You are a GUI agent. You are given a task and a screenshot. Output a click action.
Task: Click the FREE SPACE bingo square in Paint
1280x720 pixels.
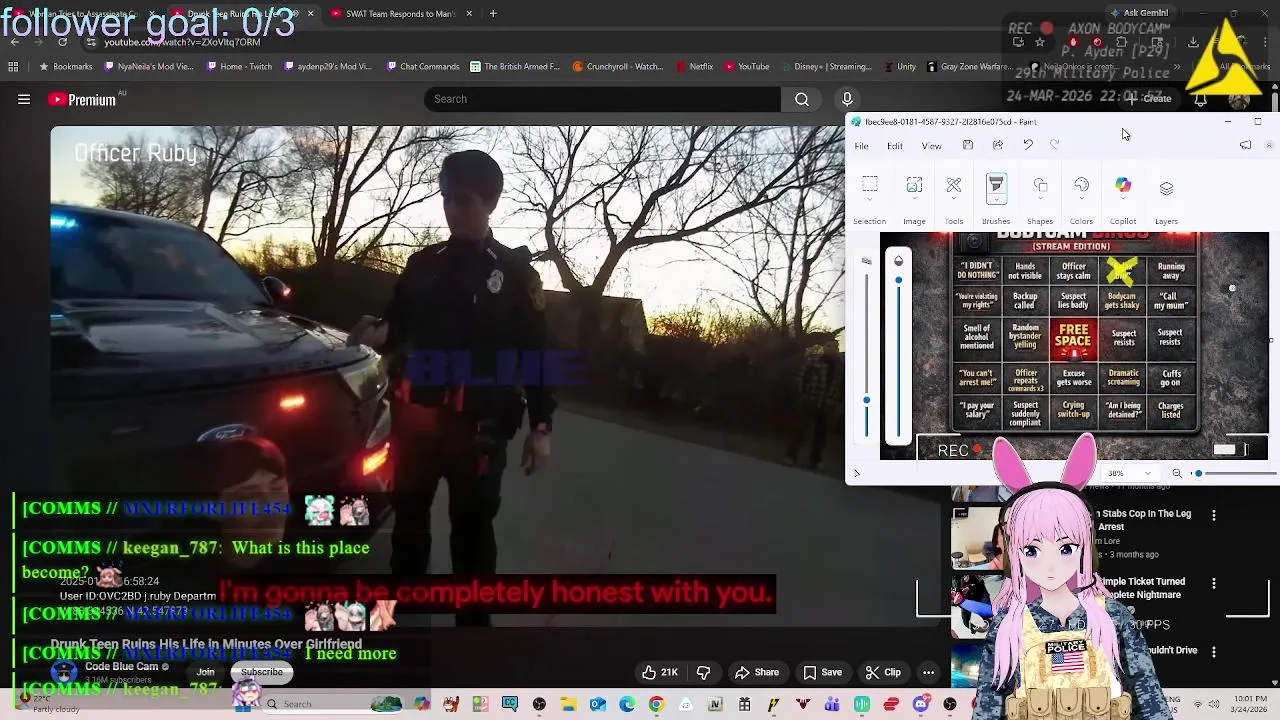tap(1074, 341)
